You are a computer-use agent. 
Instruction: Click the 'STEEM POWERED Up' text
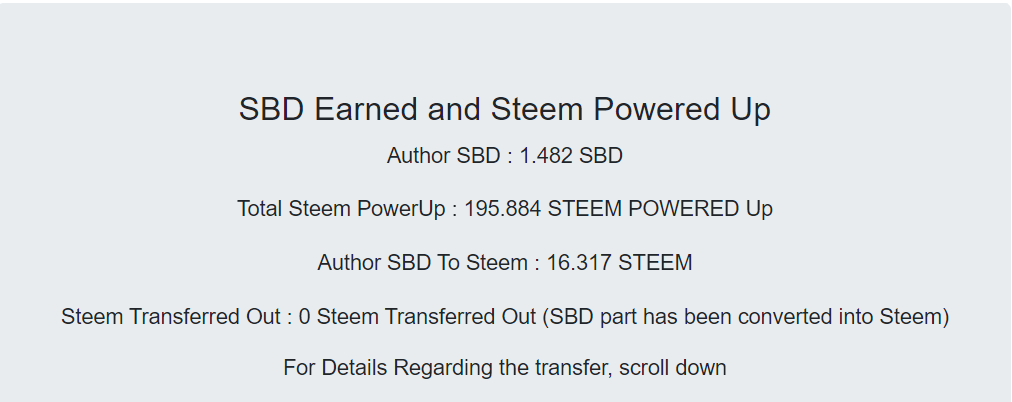point(660,209)
